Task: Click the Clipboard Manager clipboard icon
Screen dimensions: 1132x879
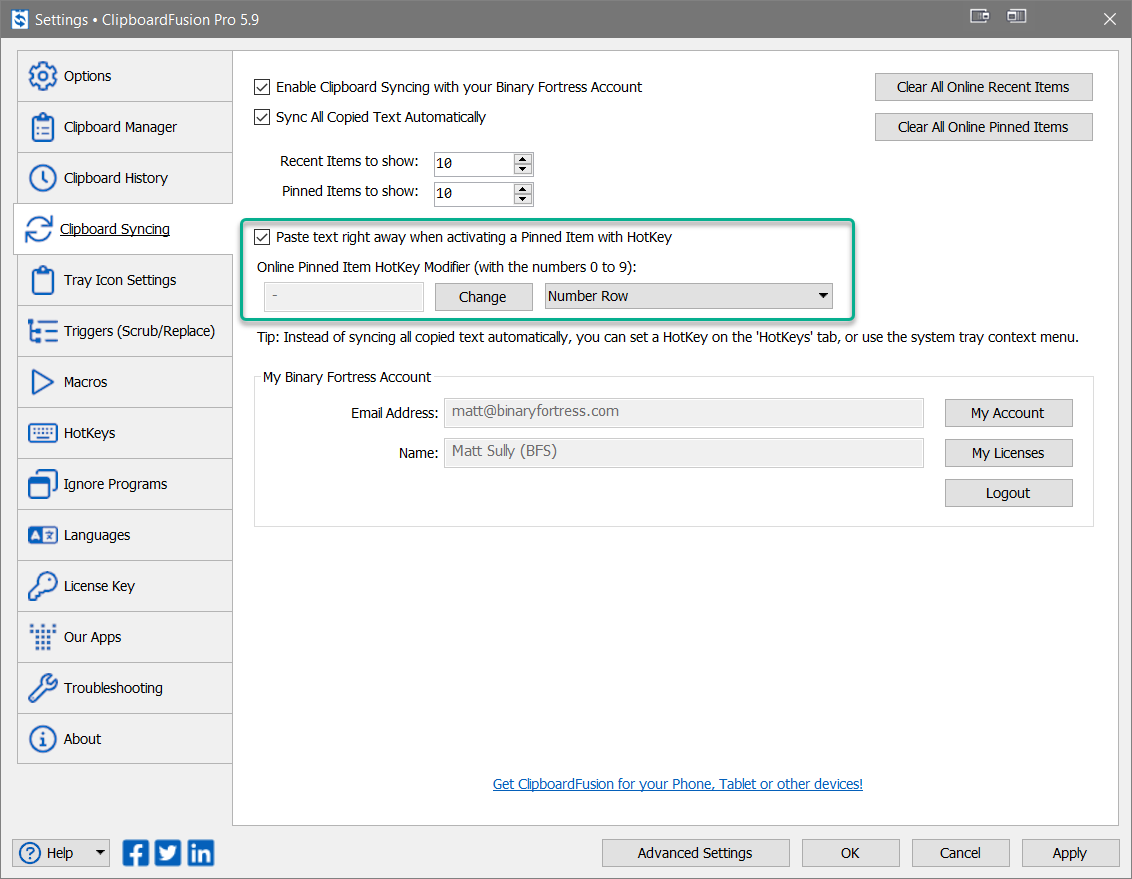Action: point(43,127)
